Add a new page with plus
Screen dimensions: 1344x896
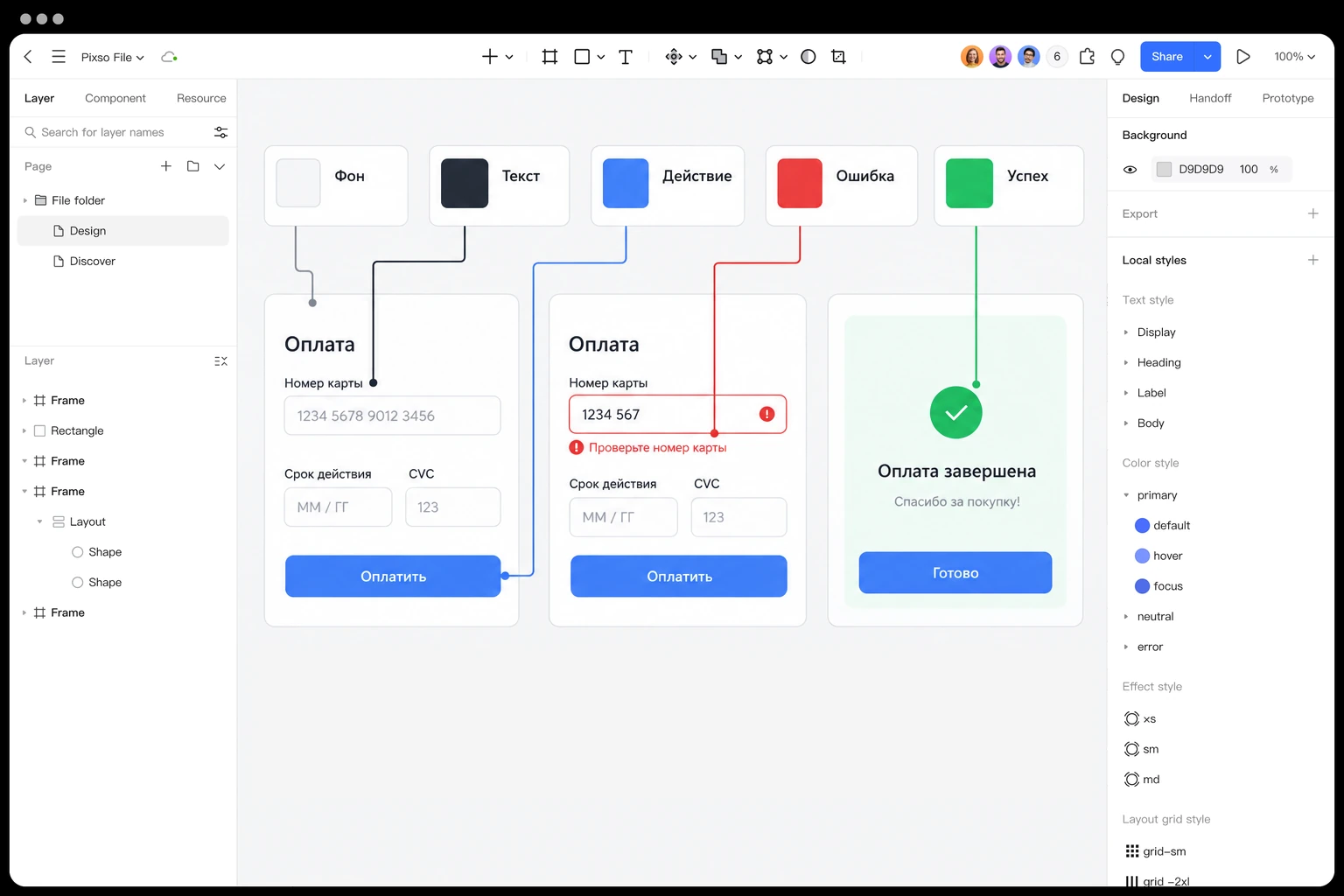(165, 166)
